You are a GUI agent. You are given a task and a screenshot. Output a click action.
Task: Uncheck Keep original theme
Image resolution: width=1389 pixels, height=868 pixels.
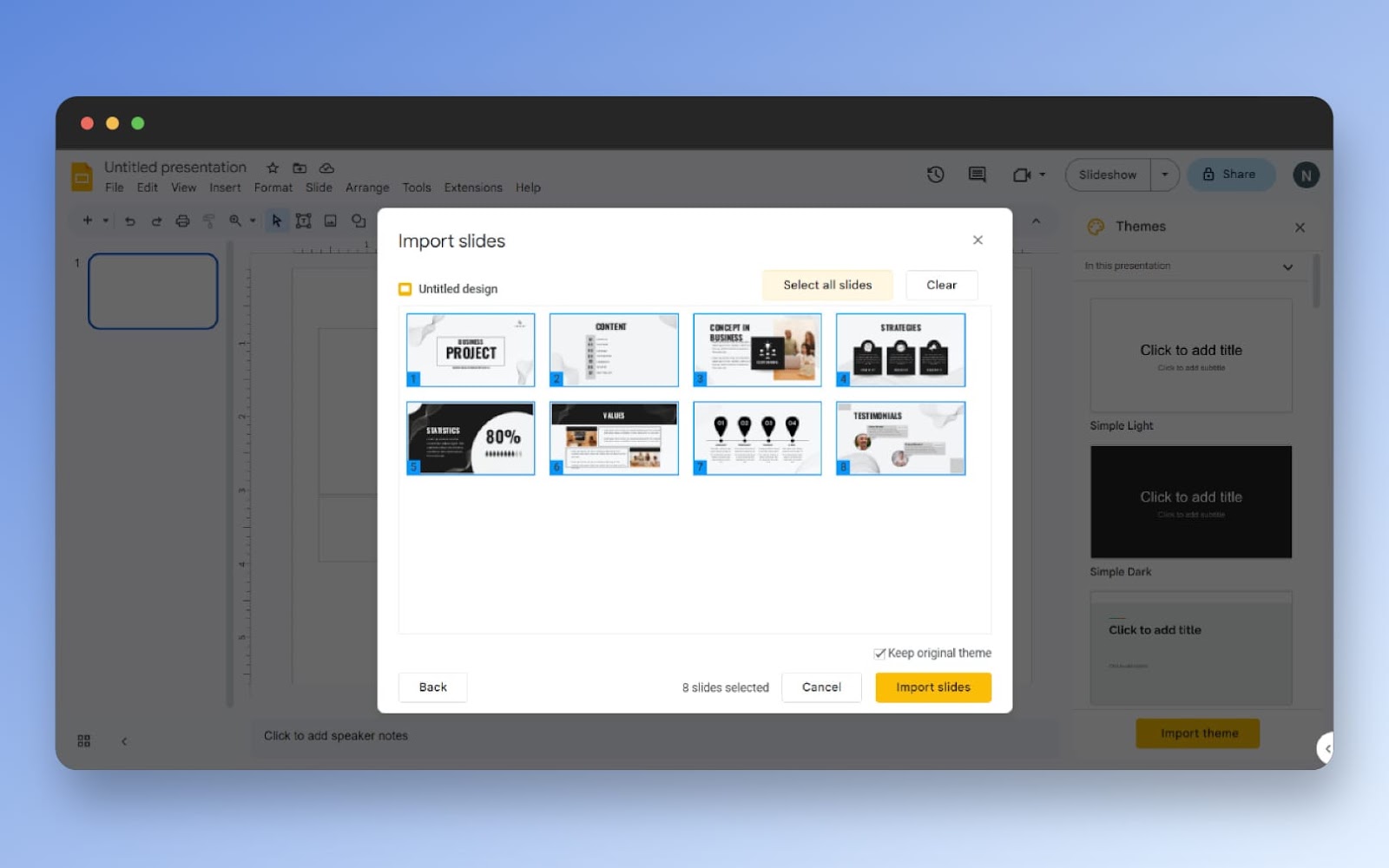pos(879,653)
